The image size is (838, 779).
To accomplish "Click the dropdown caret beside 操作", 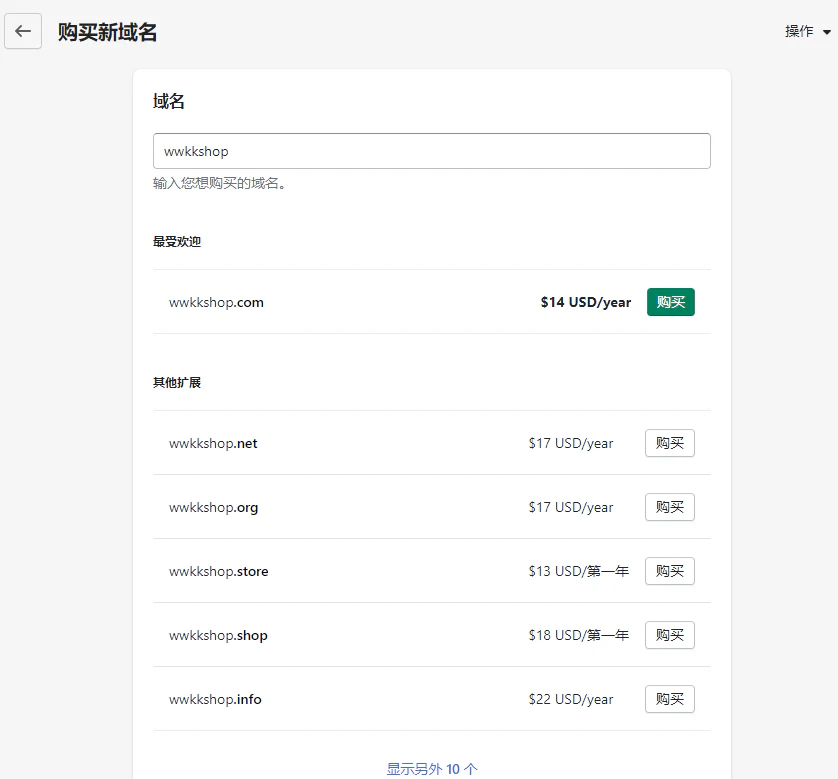I will 827,33.
